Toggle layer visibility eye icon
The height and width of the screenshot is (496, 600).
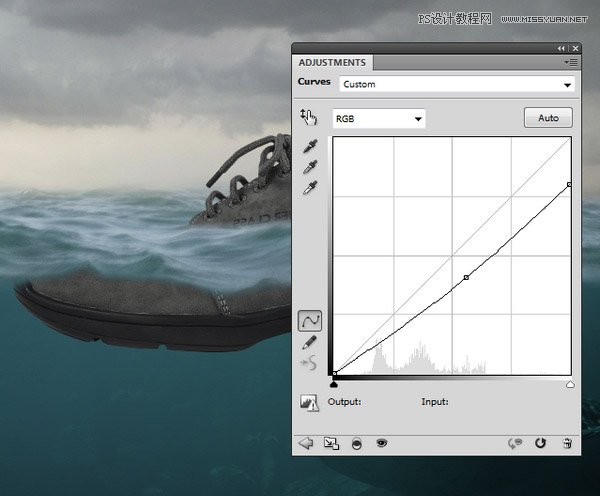pos(382,443)
